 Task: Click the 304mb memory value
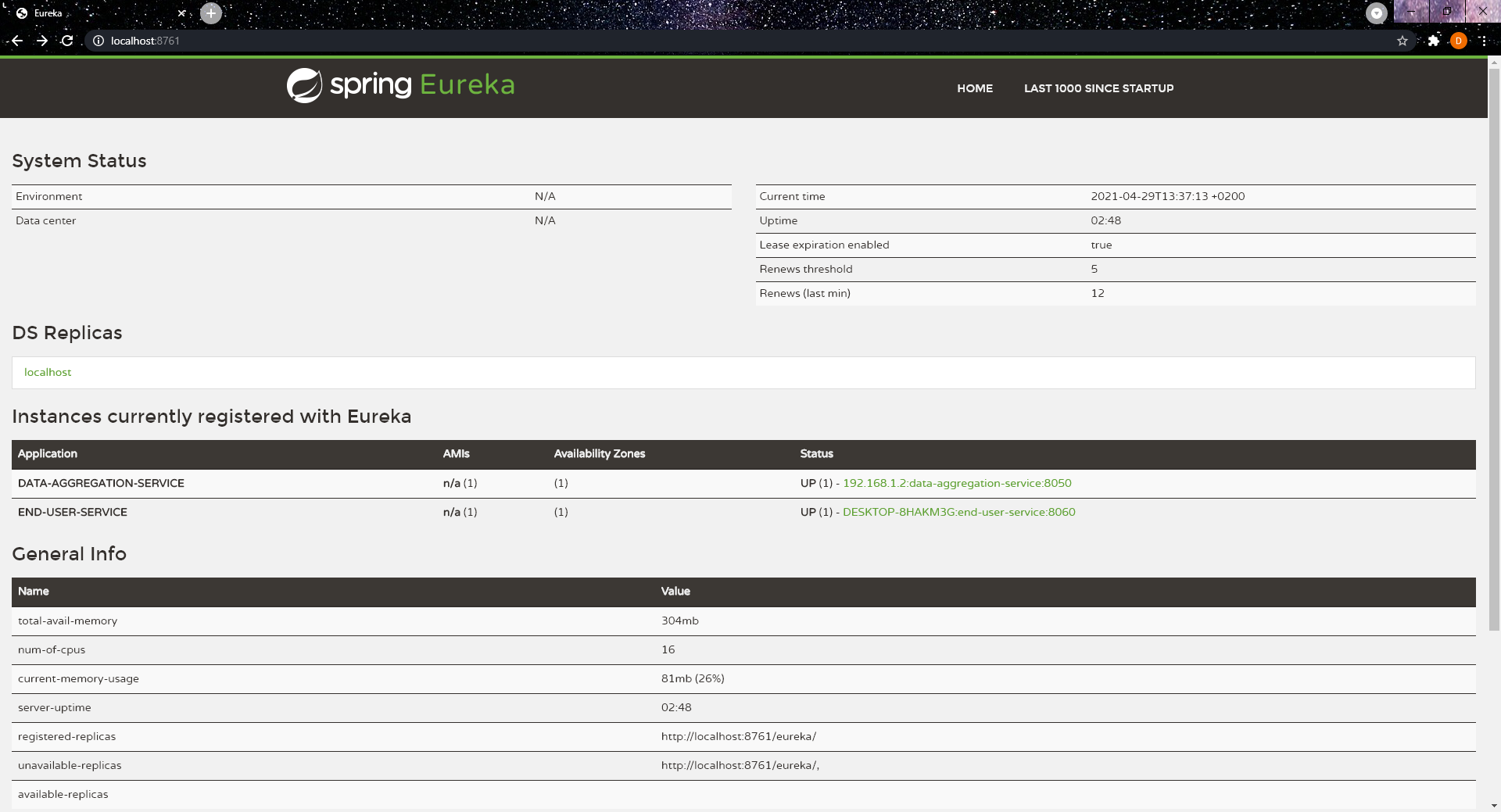click(680, 621)
